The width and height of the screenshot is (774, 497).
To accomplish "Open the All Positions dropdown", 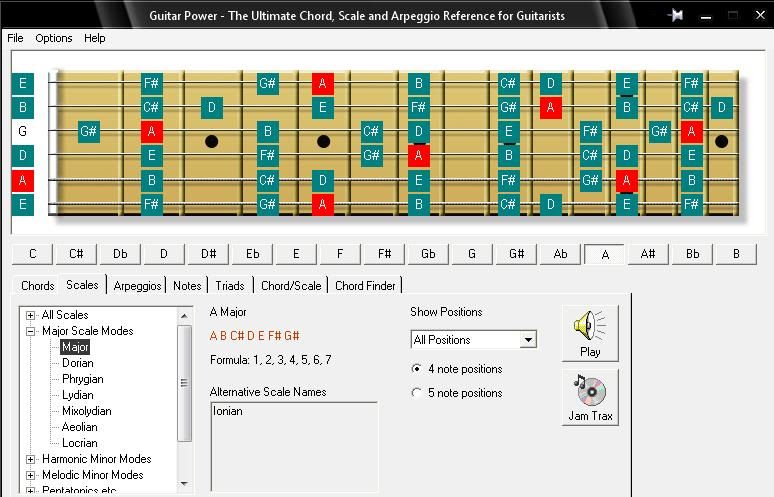I will 473,340.
